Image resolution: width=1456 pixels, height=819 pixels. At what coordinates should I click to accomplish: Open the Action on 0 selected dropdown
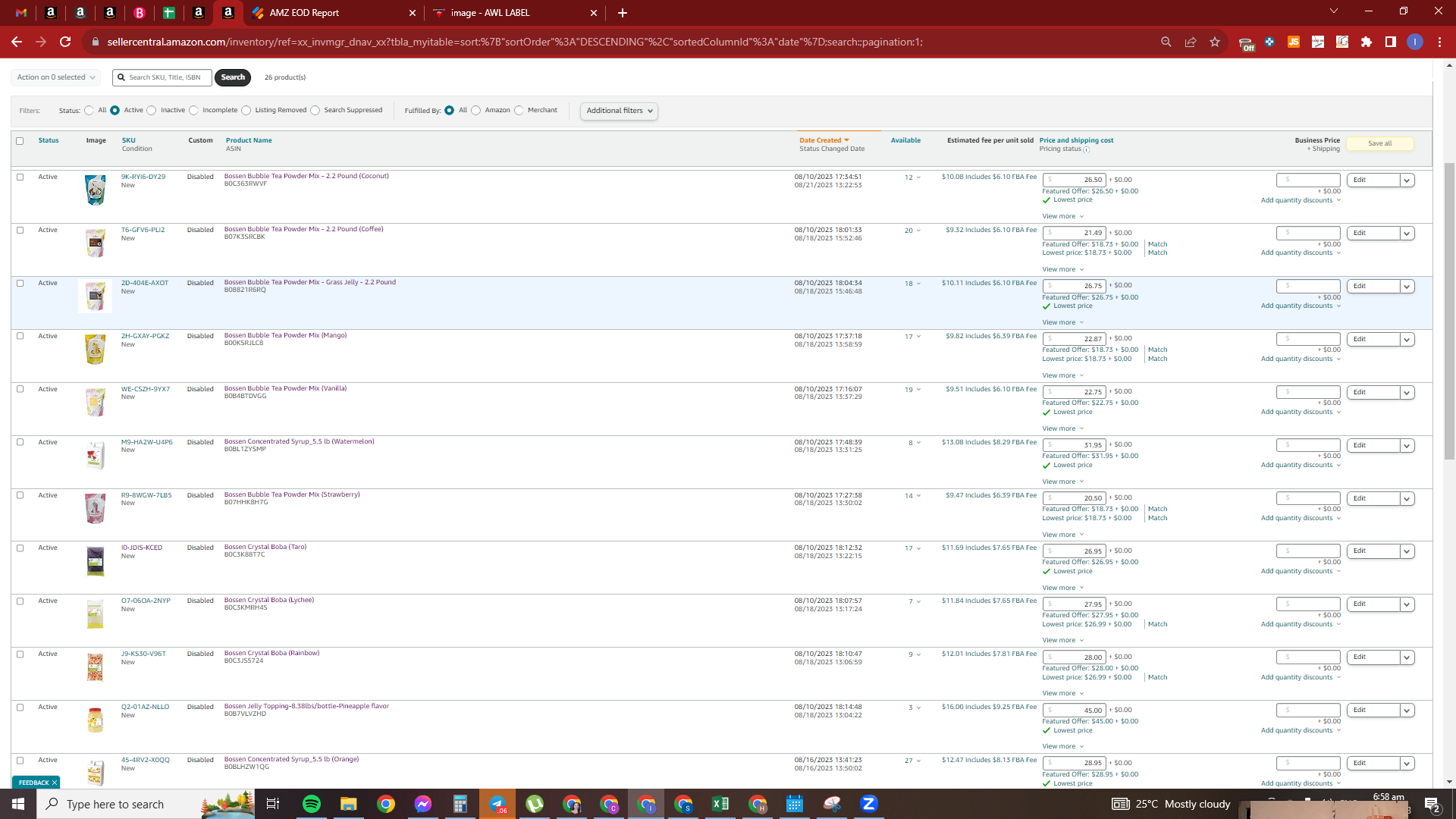click(56, 77)
